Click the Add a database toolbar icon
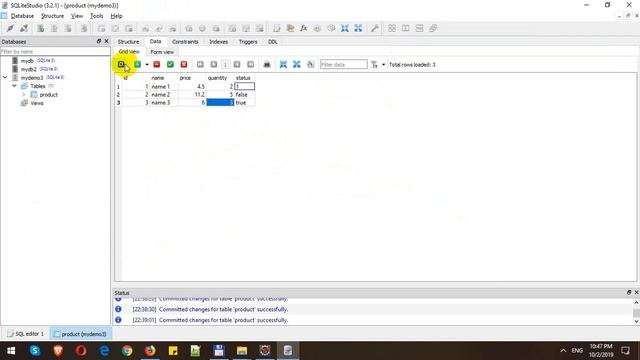The image size is (640, 360). tap(40, 28)
